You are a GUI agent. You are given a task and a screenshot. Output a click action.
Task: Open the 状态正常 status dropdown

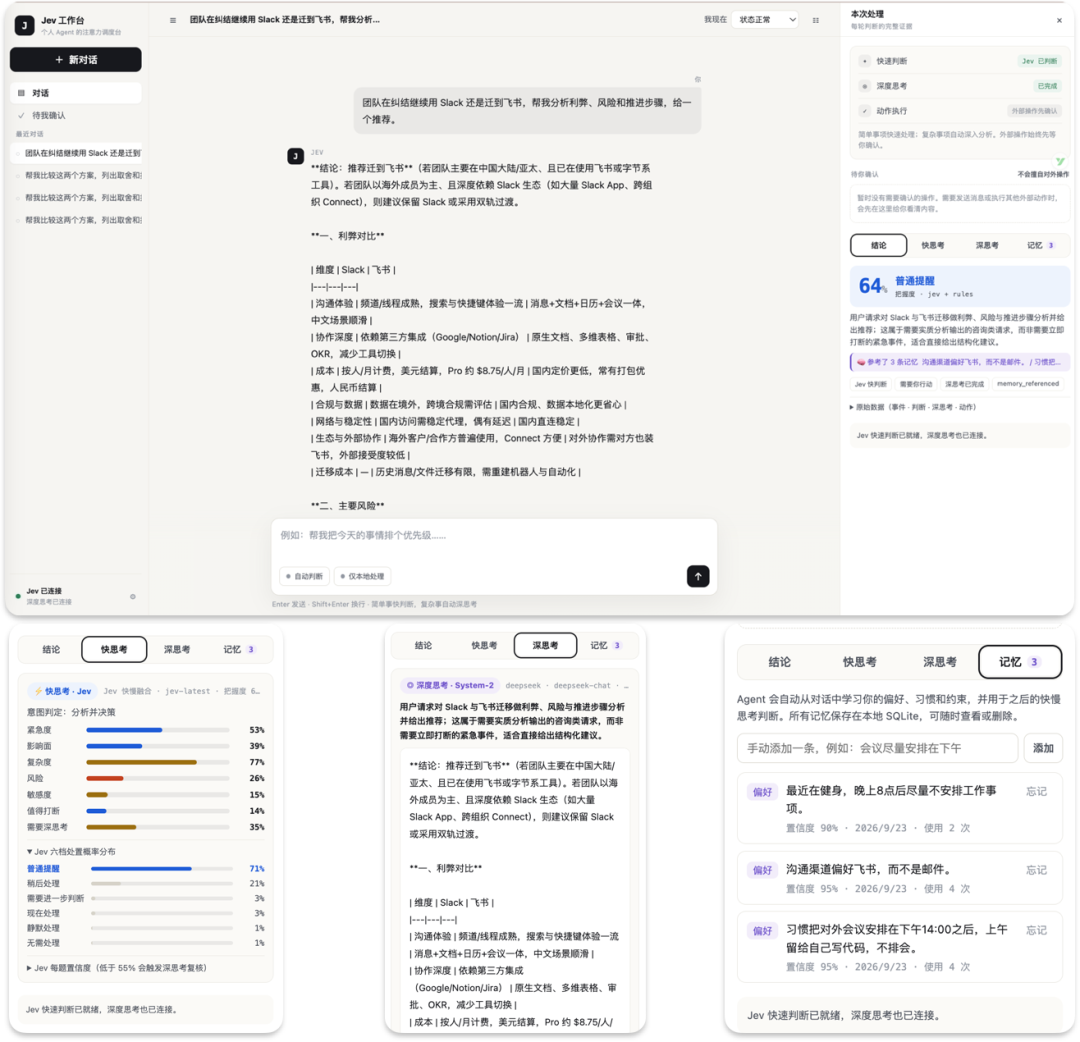click(x=765, y=20)
